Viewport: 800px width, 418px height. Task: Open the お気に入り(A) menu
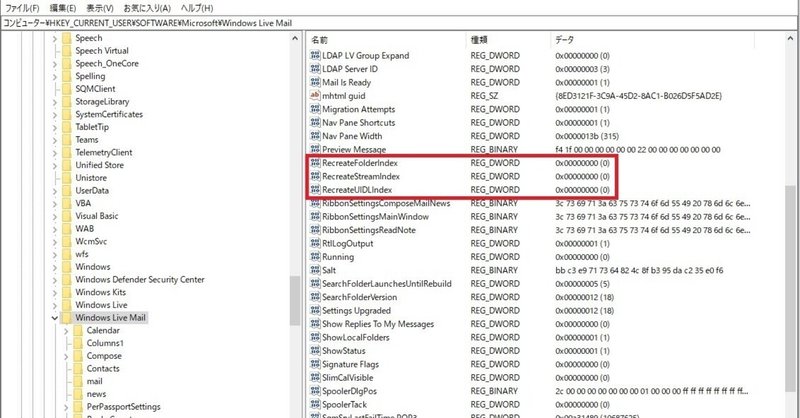[x=147, y=8]
